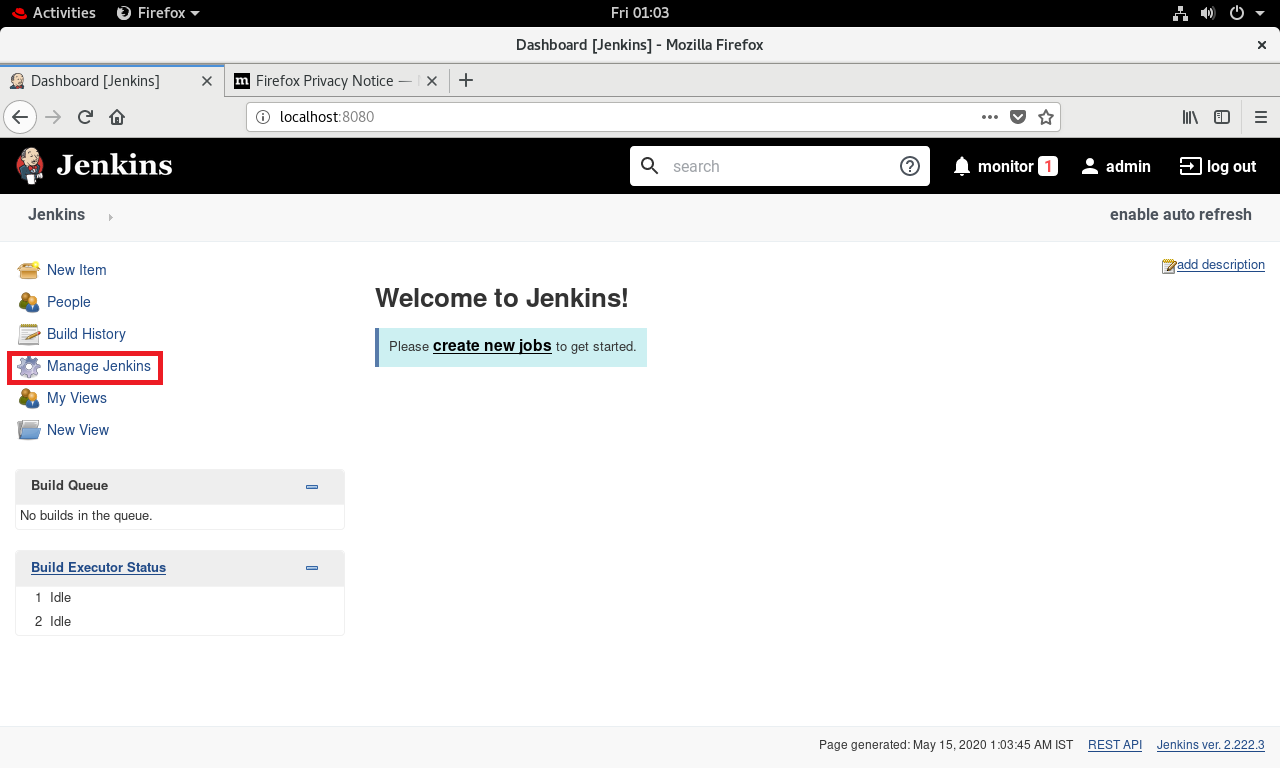Toggle the Firefox sidebars icon
The width and height of the screenshot is (1280, 768).
(1222, 117)
